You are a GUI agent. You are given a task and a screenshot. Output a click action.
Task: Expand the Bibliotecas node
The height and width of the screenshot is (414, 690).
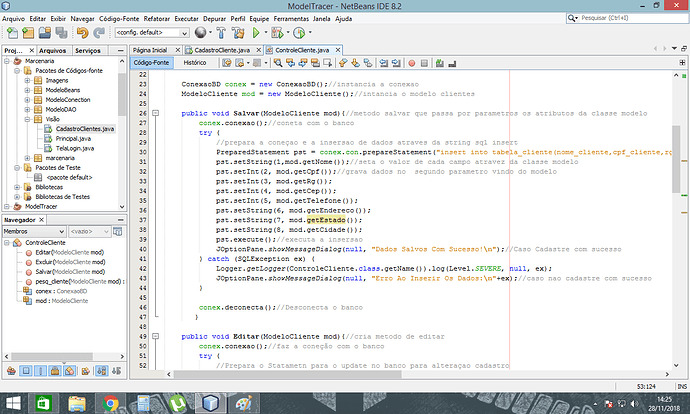[17, 187]
